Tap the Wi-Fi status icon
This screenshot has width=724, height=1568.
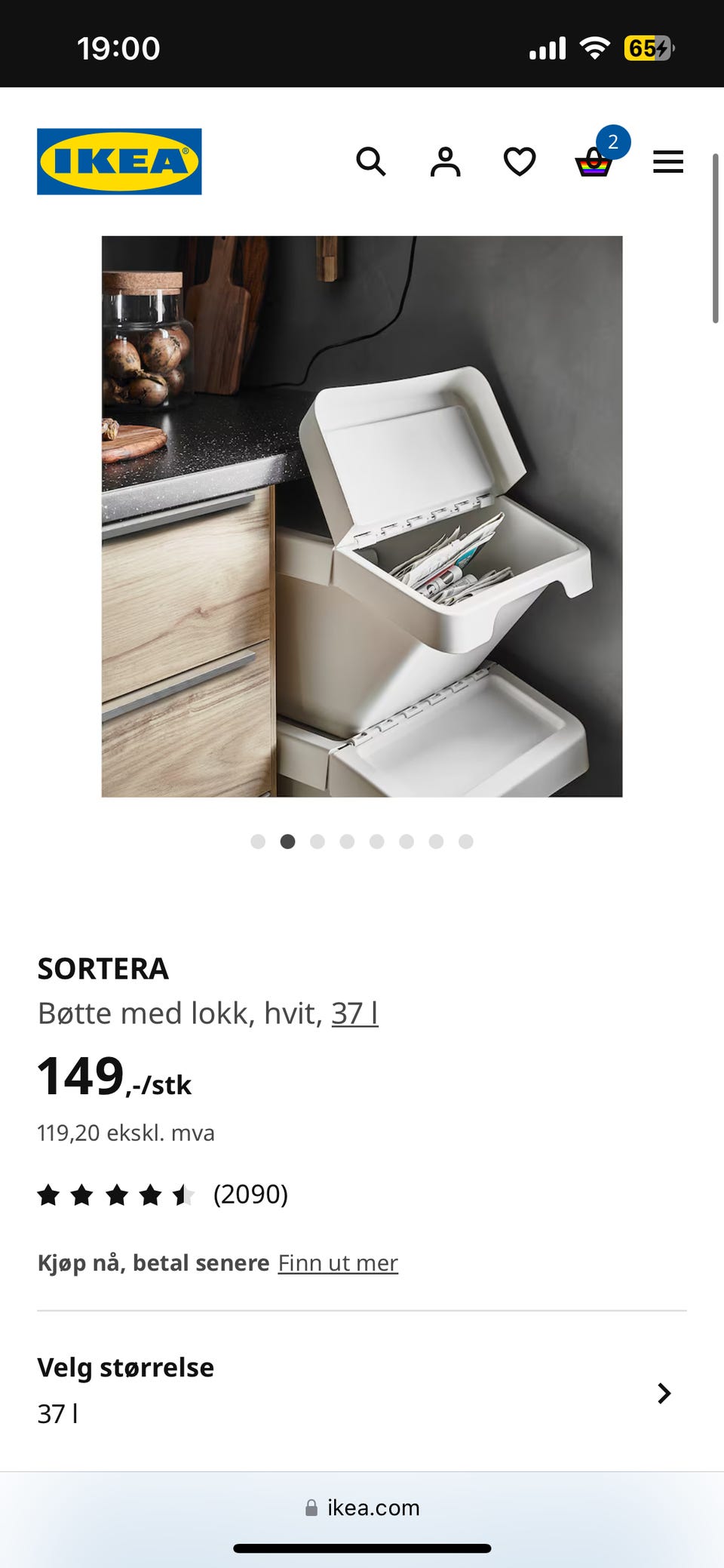(x=594, y=48)
